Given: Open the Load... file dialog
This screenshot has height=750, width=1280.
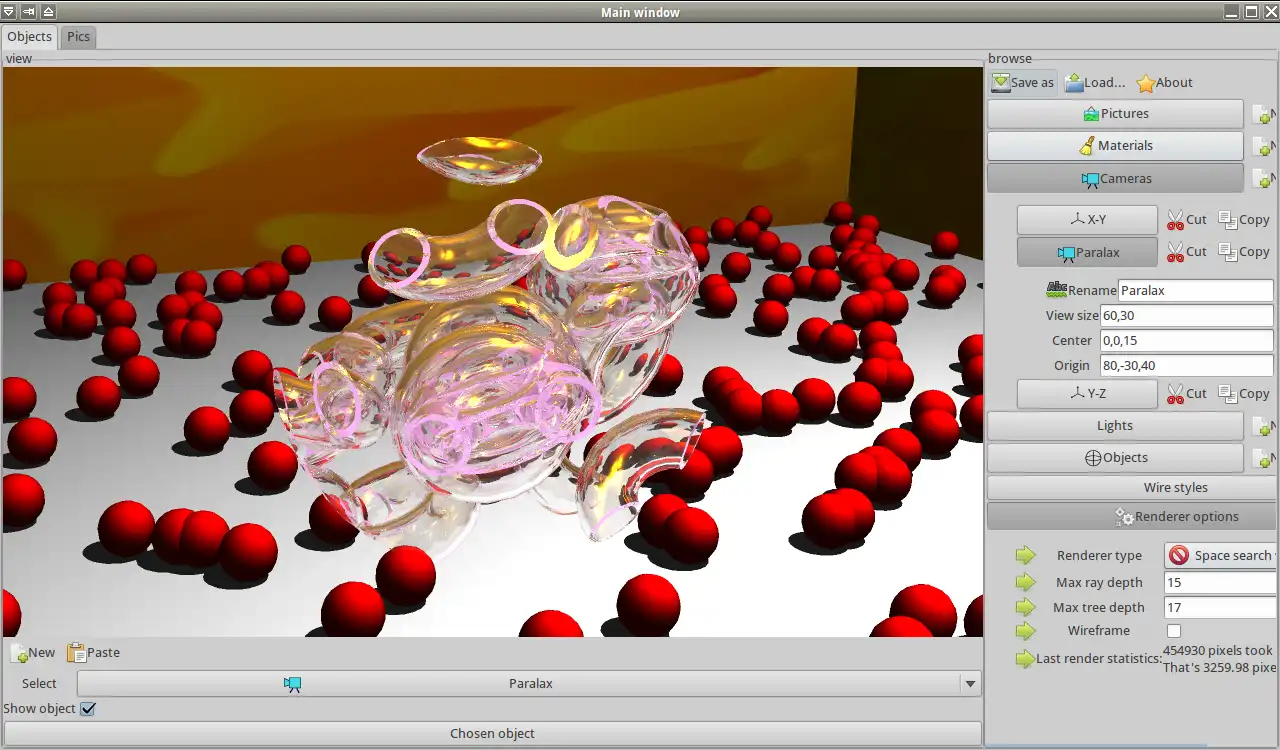Looking at the screenshot, I should 1095,83.
